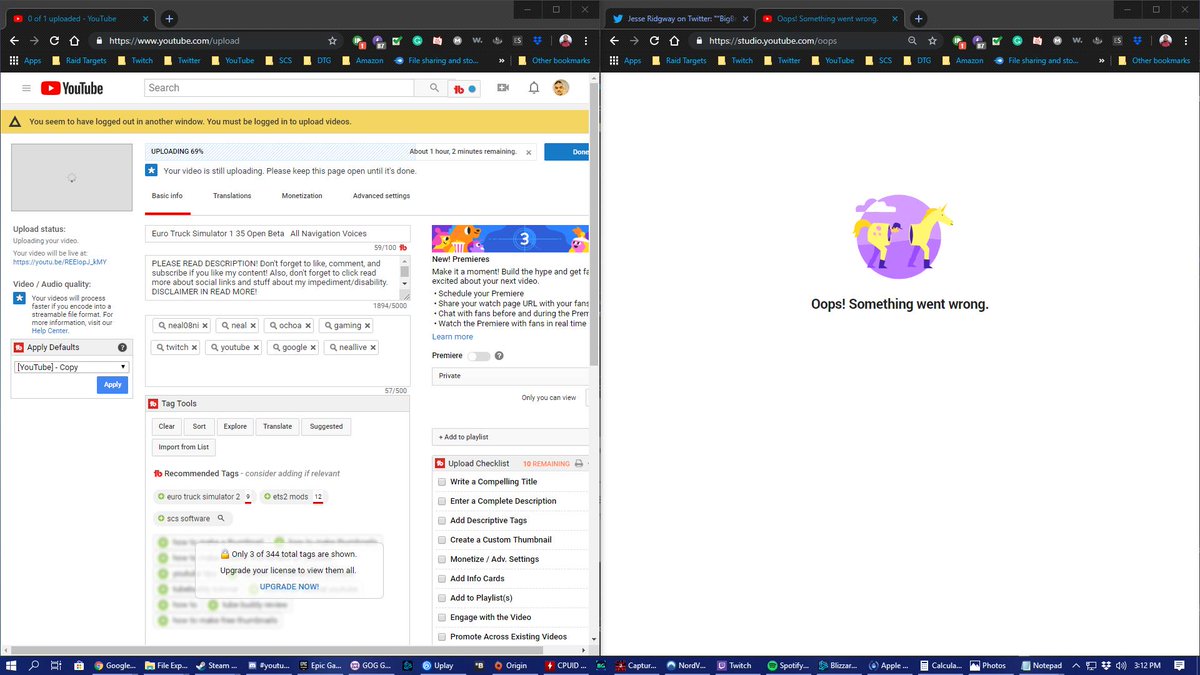The width and height of the screenshot is (1200, 675).
Task: Check 'Monetize / Adv. Settings'
Action: [x=442, y=559]
